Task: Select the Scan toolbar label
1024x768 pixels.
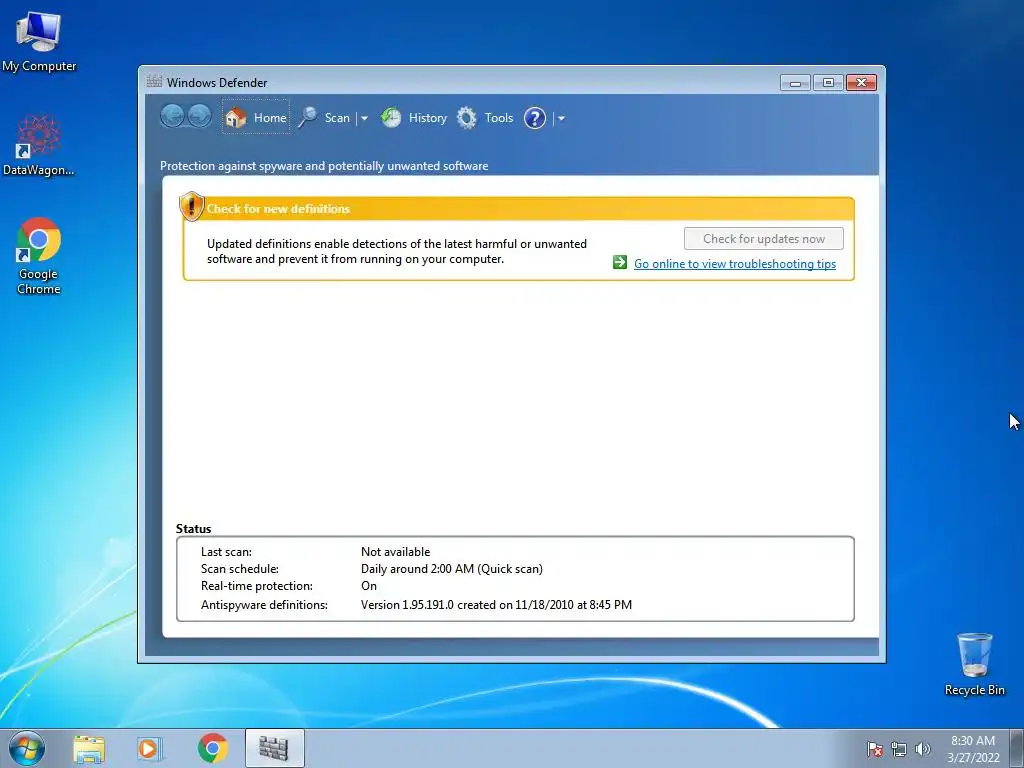Action: (x=337, y=118)
